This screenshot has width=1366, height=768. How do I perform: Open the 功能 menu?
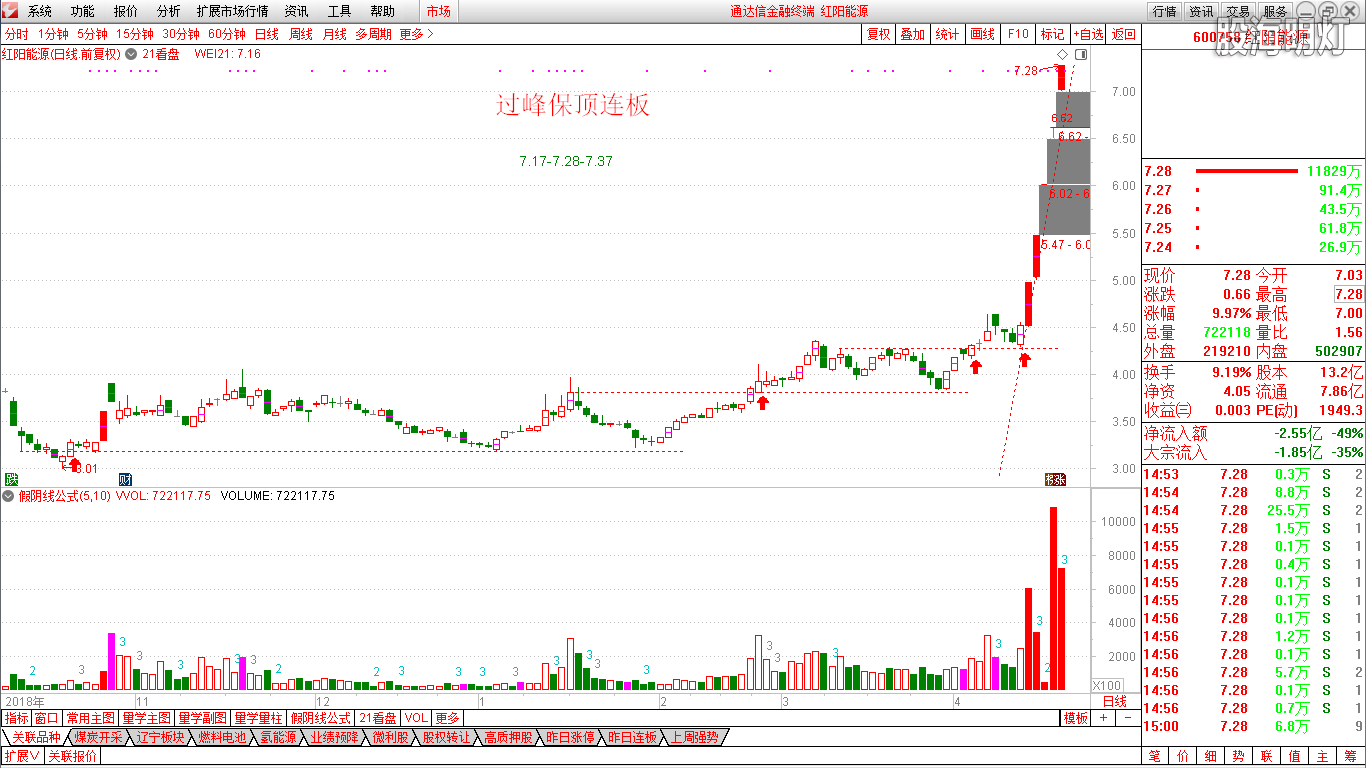point(83,11)
